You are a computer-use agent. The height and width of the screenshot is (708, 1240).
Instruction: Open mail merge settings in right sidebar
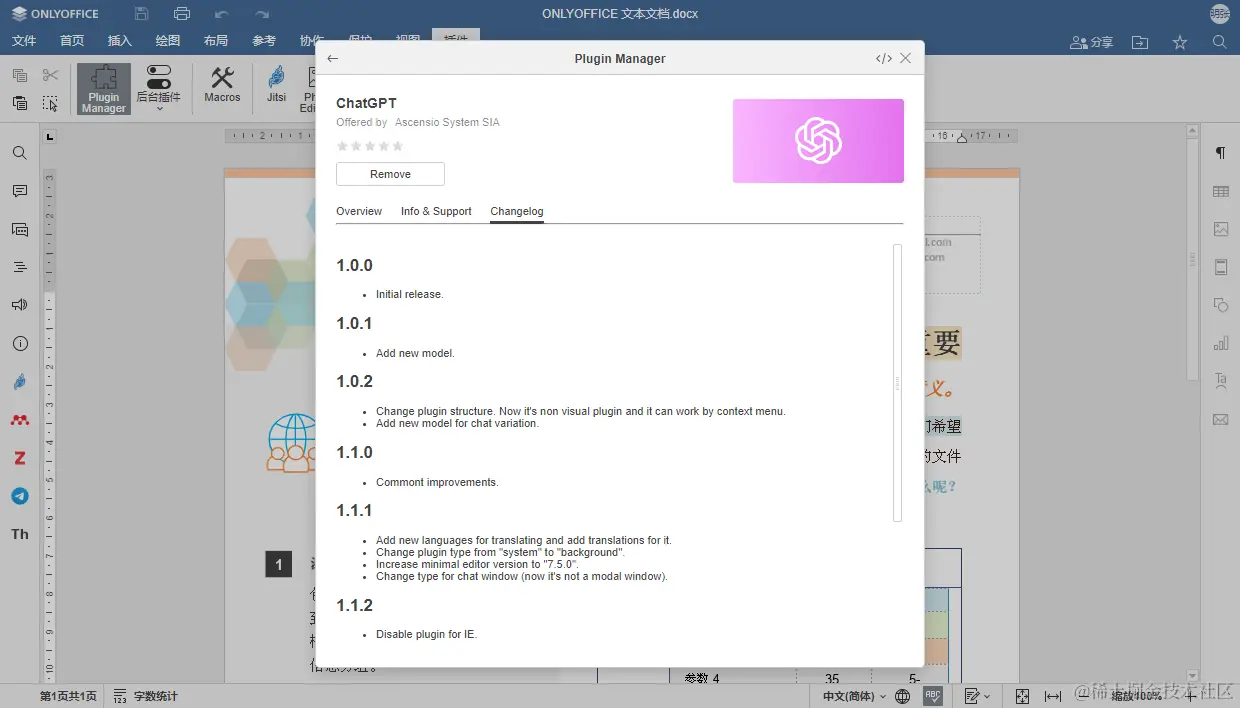(x=1221, y=419)
